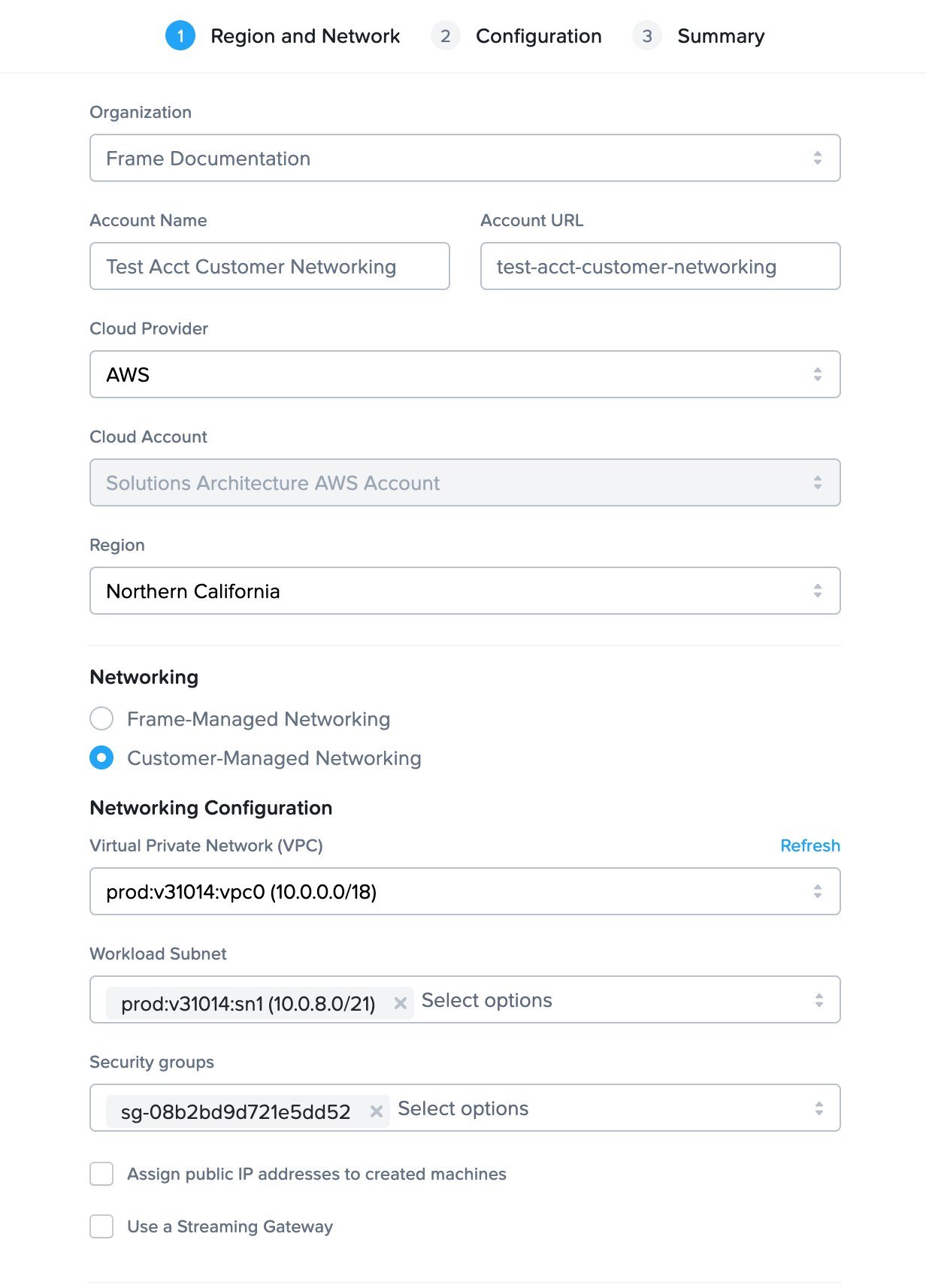Remove the prod:v31014:sn1 subnet chip
This screenshot has width=926, height=1288.
[x=401, y=1002]
